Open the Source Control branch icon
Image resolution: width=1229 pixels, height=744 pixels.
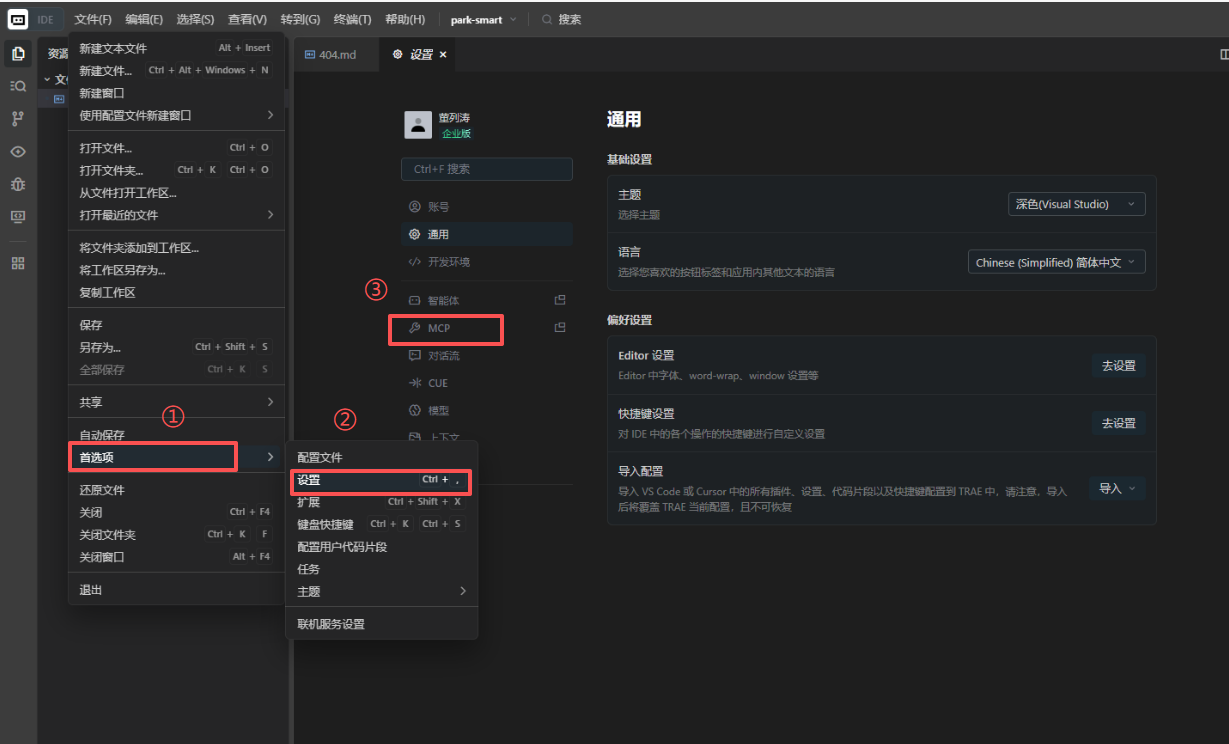click(18, 119)
